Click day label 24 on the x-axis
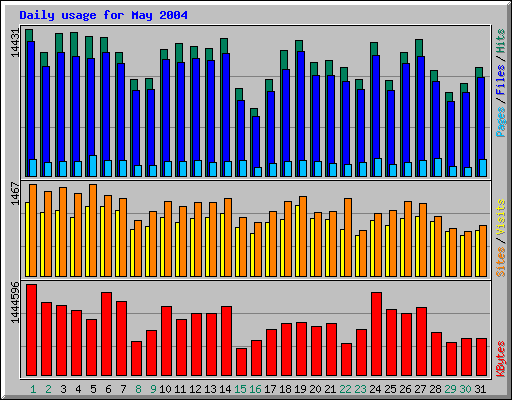Viewport: 512px width, 400px height. (375, 389)
